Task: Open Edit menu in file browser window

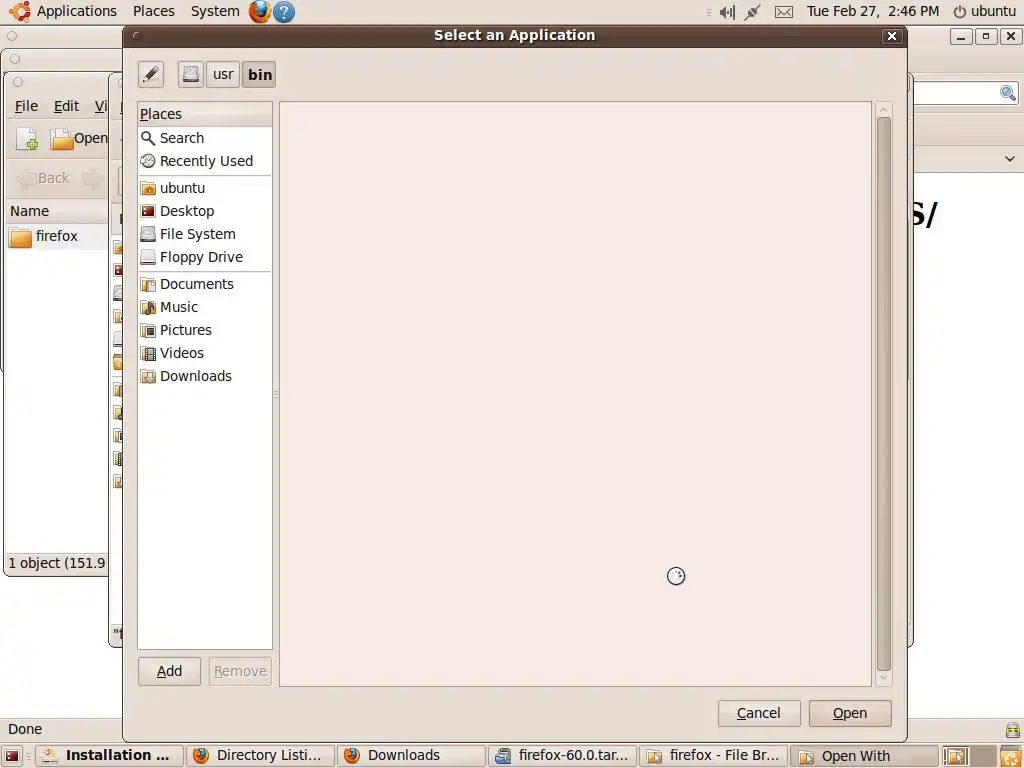Action: [66, 106]
